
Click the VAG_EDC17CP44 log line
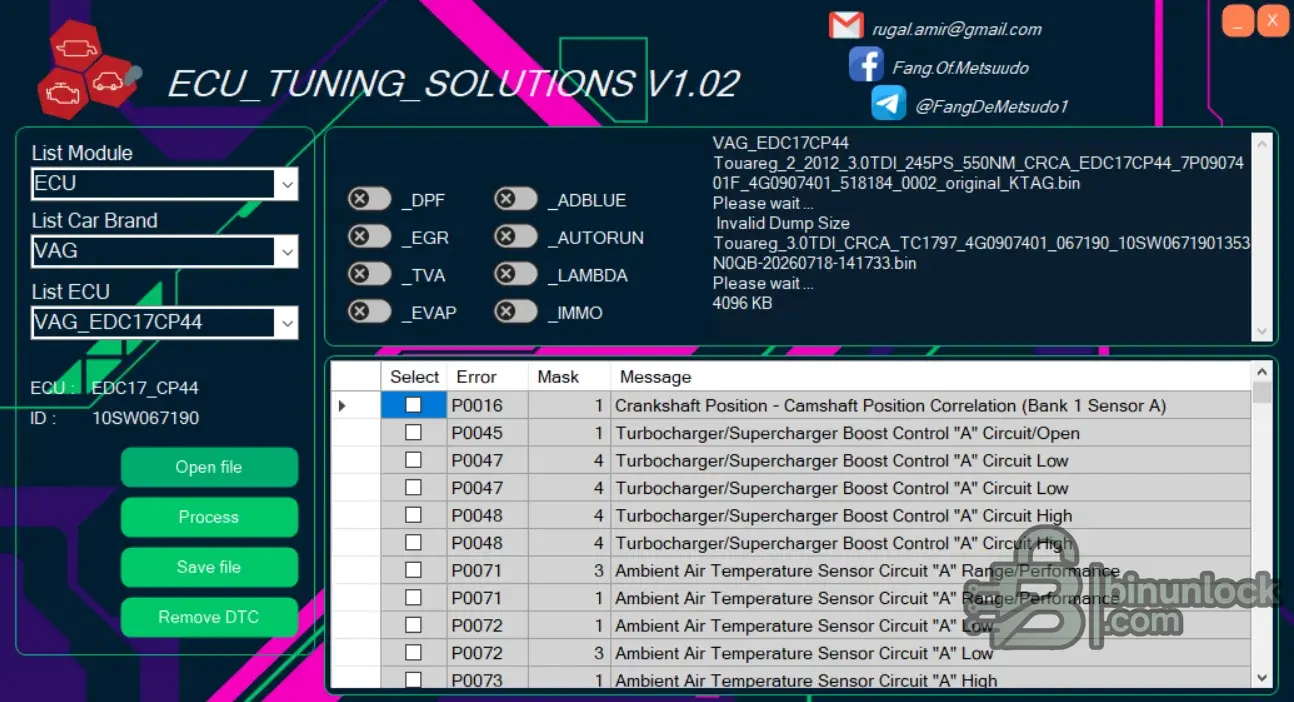tap(781, 143)
